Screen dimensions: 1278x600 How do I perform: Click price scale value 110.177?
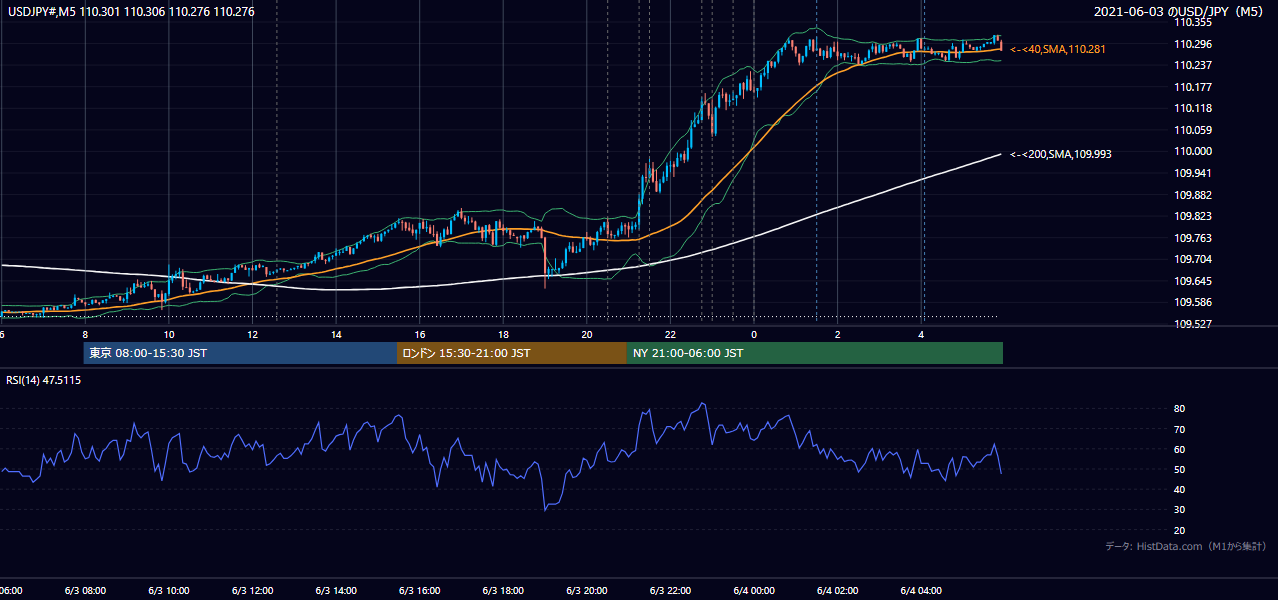coord(1192,87)
